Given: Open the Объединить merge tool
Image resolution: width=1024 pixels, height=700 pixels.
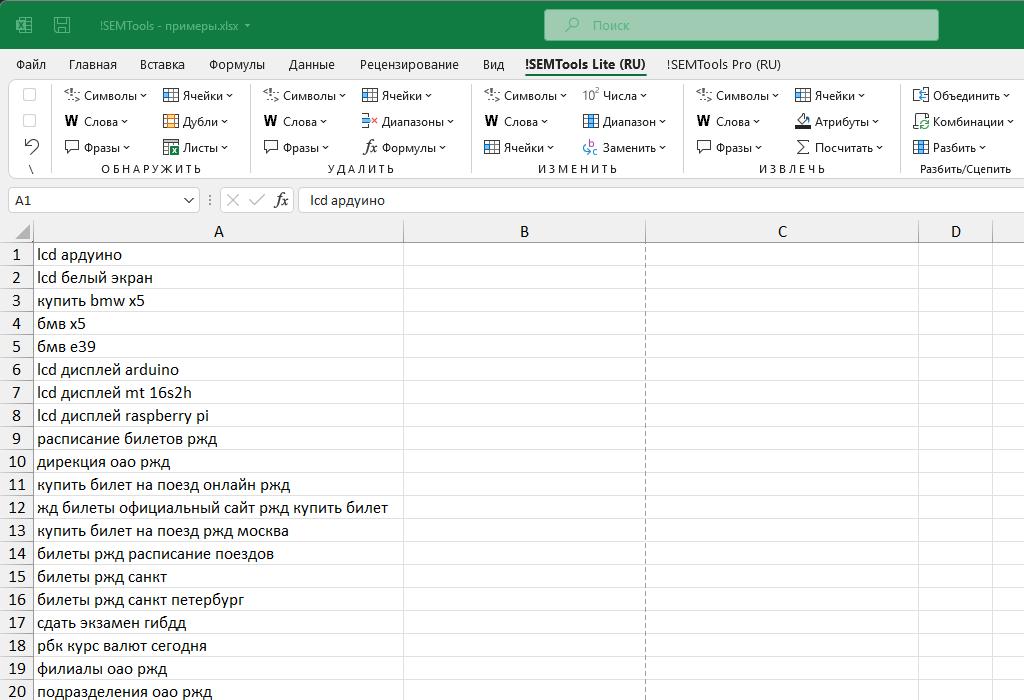Looking at the screenshot, I should click(961, 95).
